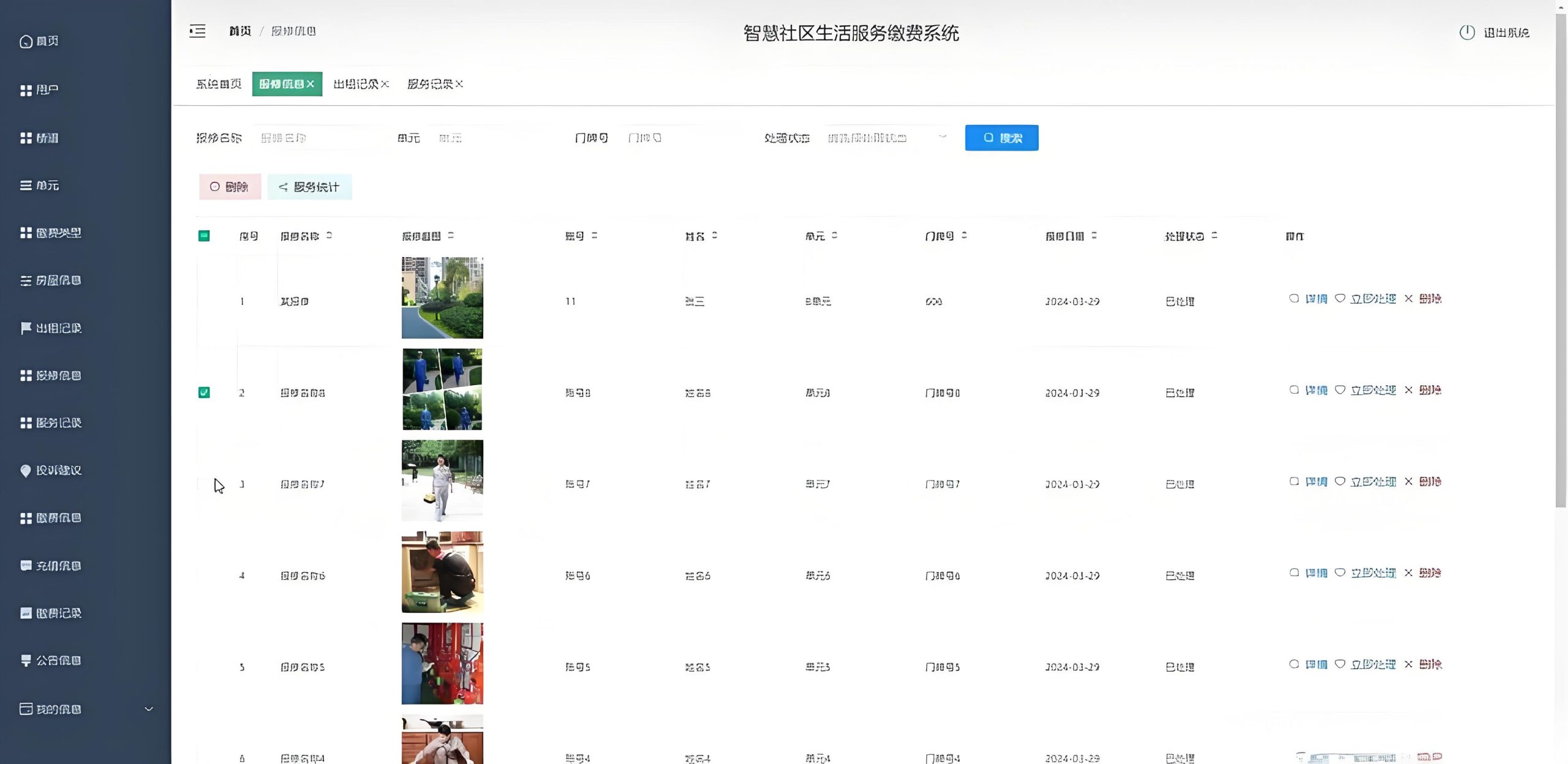Uncheck the checked box on row 2

204,392
